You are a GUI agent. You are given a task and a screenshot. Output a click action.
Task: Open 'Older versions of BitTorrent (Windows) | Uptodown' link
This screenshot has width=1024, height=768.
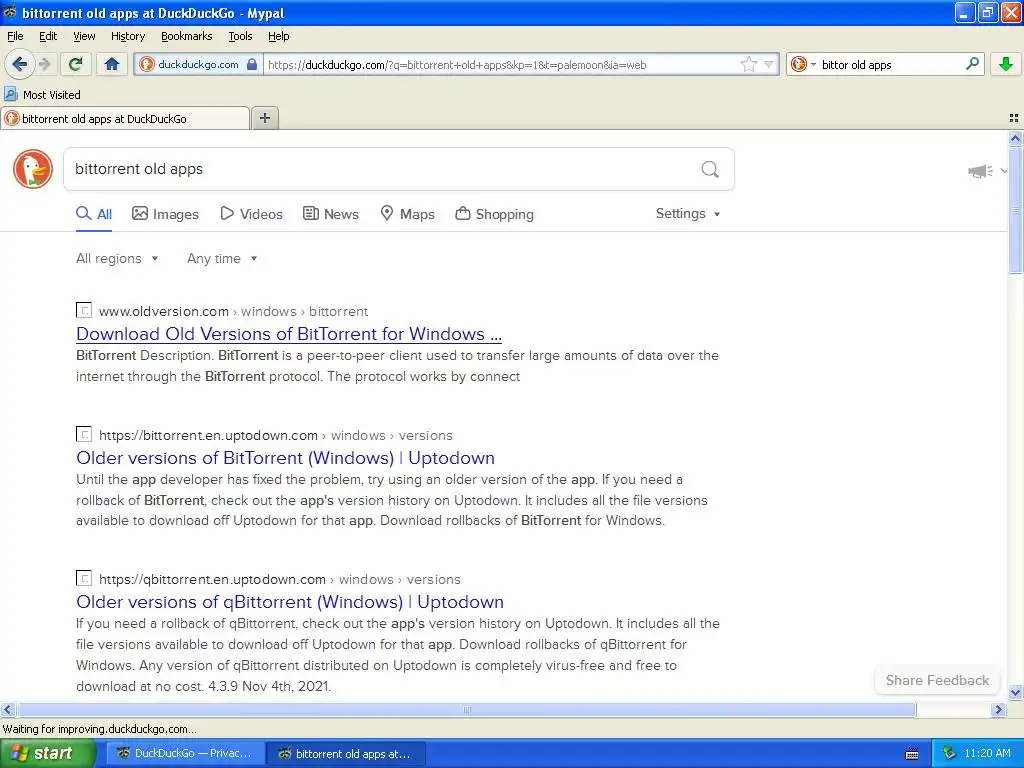(x=285, y=458)
